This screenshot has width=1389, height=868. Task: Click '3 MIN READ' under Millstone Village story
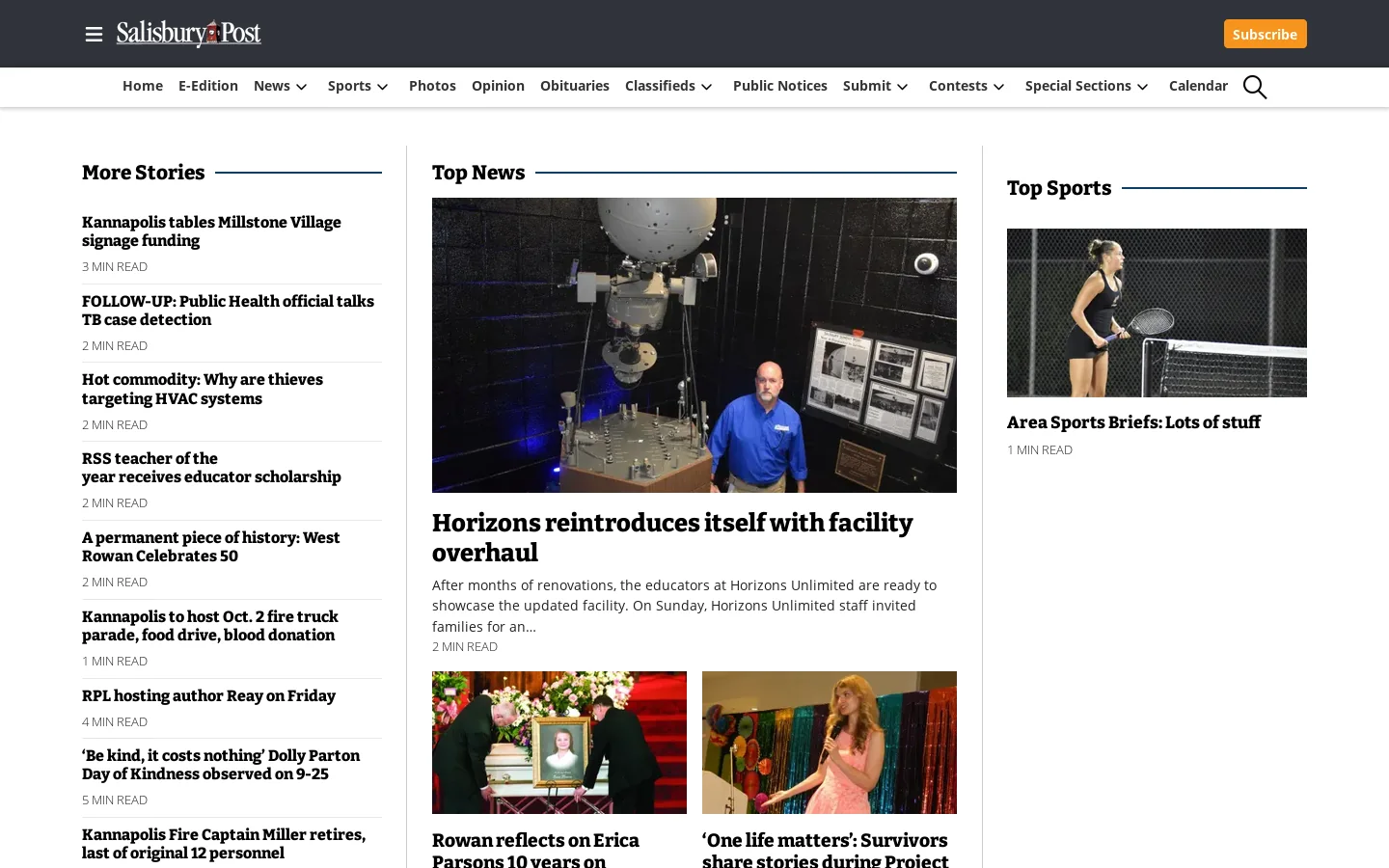[x=115, y=266]
